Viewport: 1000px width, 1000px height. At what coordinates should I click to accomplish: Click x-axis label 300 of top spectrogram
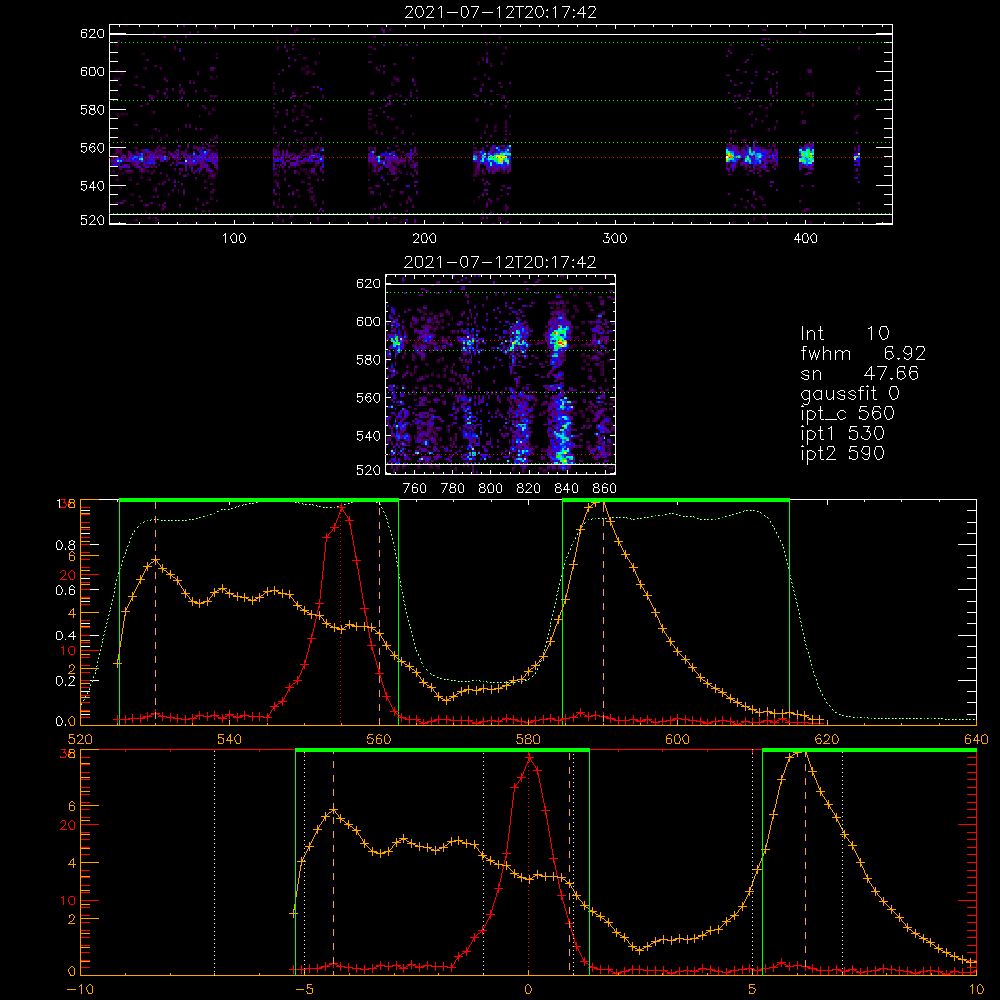coord(615,239)
